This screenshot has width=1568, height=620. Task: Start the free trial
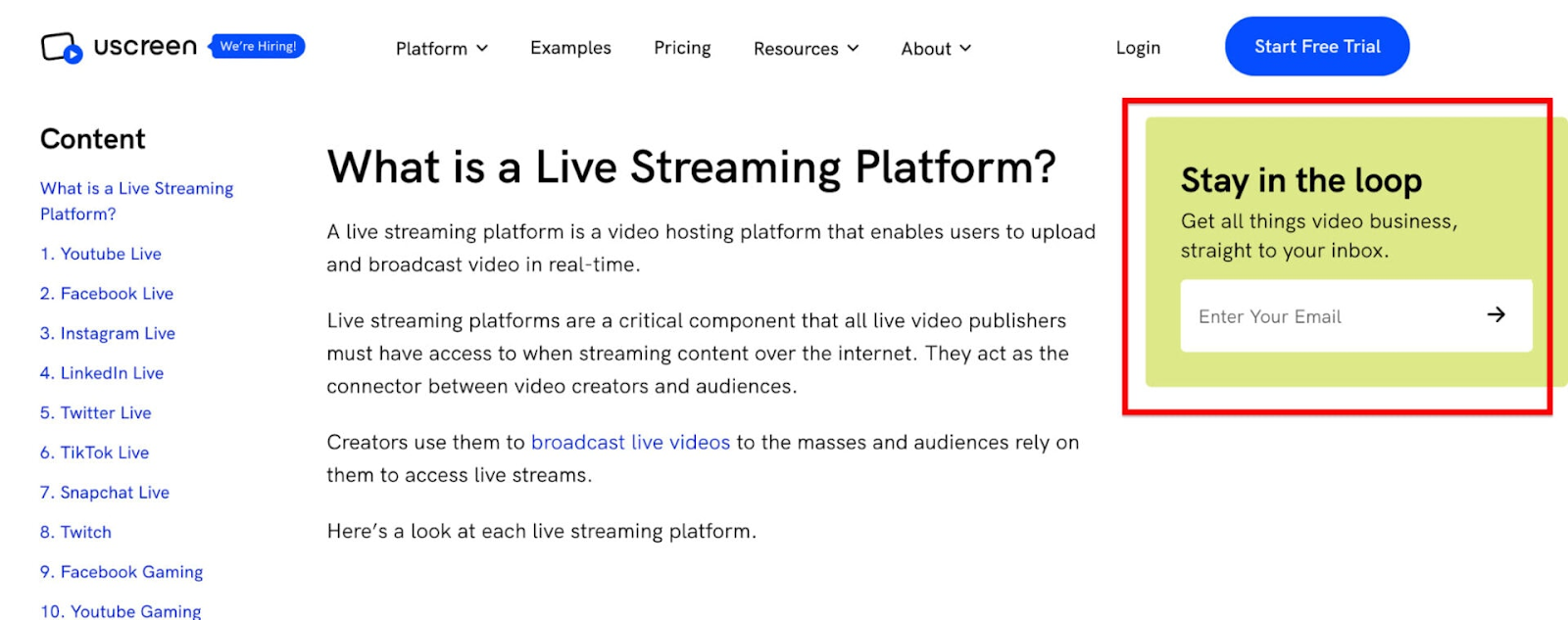pyautogui.click(x=1317, y=46)
